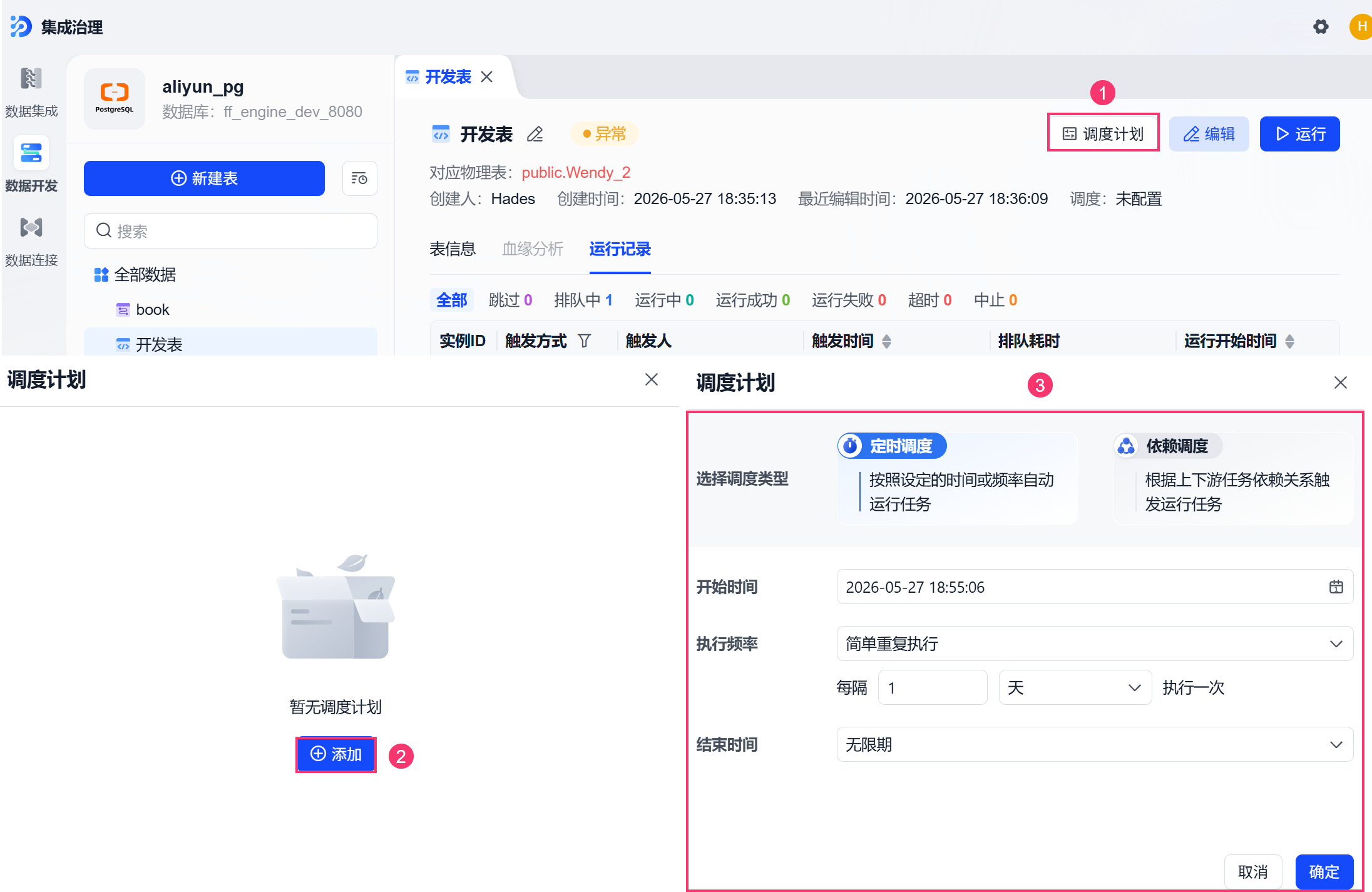
Task: Sort by 运行开始时间 column
Action: pyautogui.click(x=1289, y=341)
